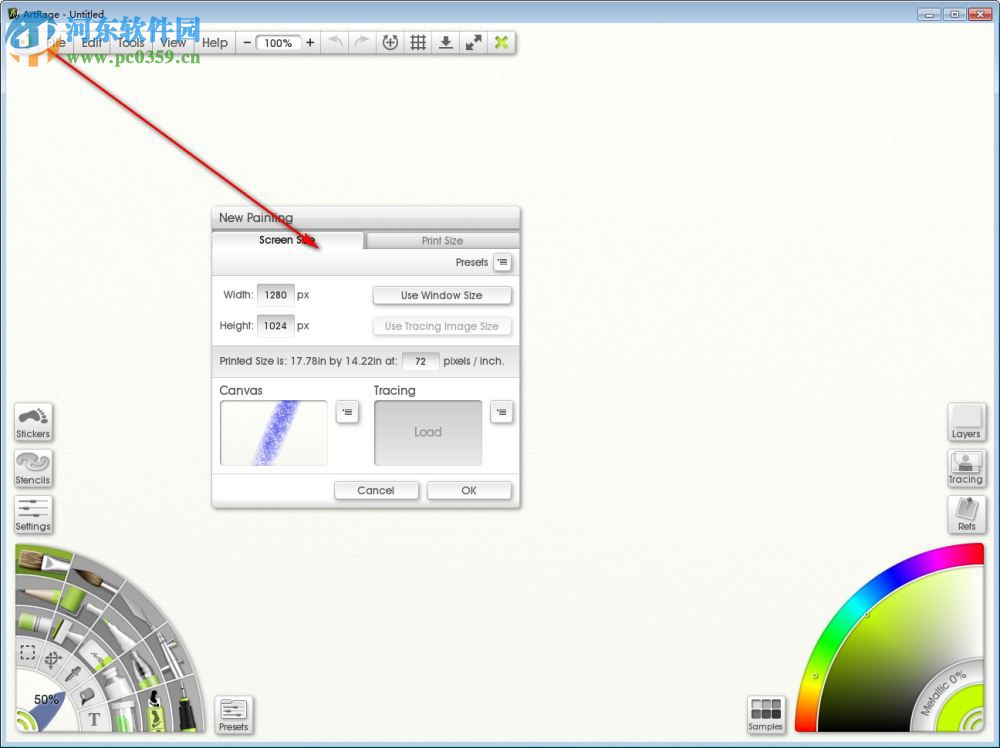Open the tool Presets panel

pyautogui.click(x=233, y=715)
